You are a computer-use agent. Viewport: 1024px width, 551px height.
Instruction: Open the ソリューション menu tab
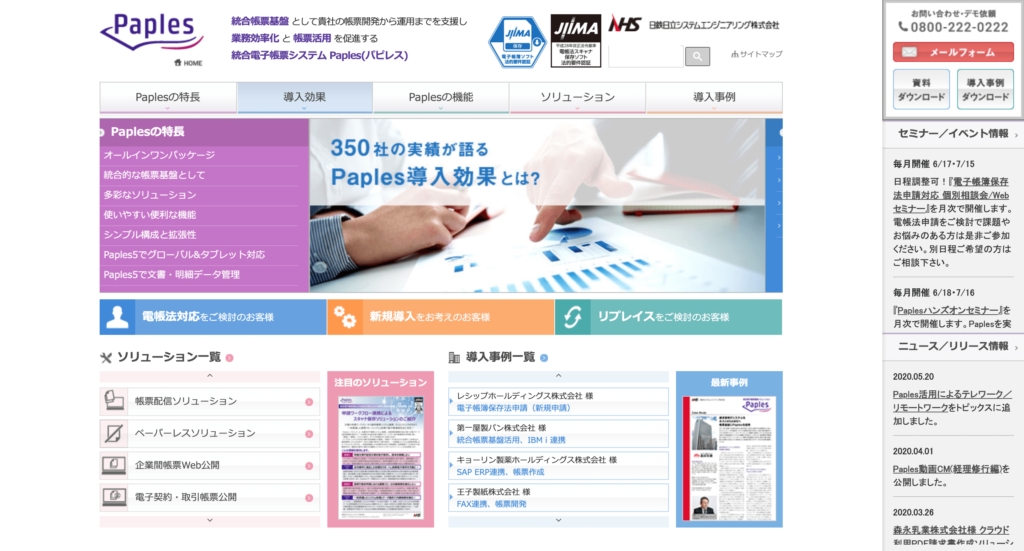tap(577, 97)
